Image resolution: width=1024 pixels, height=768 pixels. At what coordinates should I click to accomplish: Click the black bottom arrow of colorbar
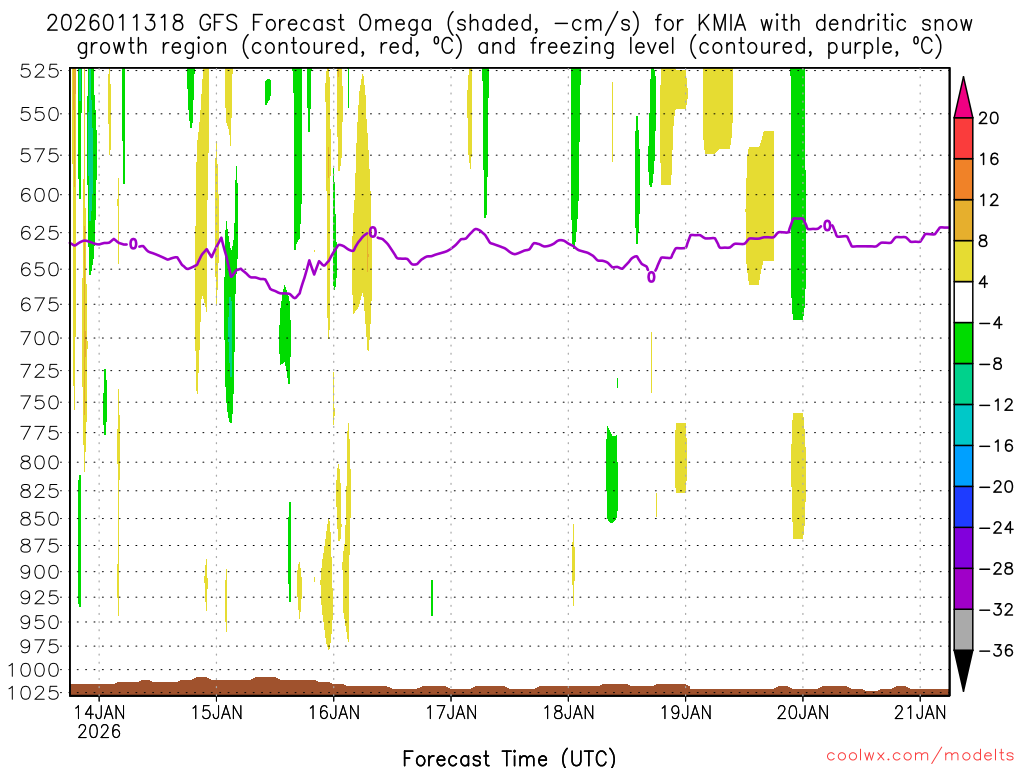(x=963, y=670)
